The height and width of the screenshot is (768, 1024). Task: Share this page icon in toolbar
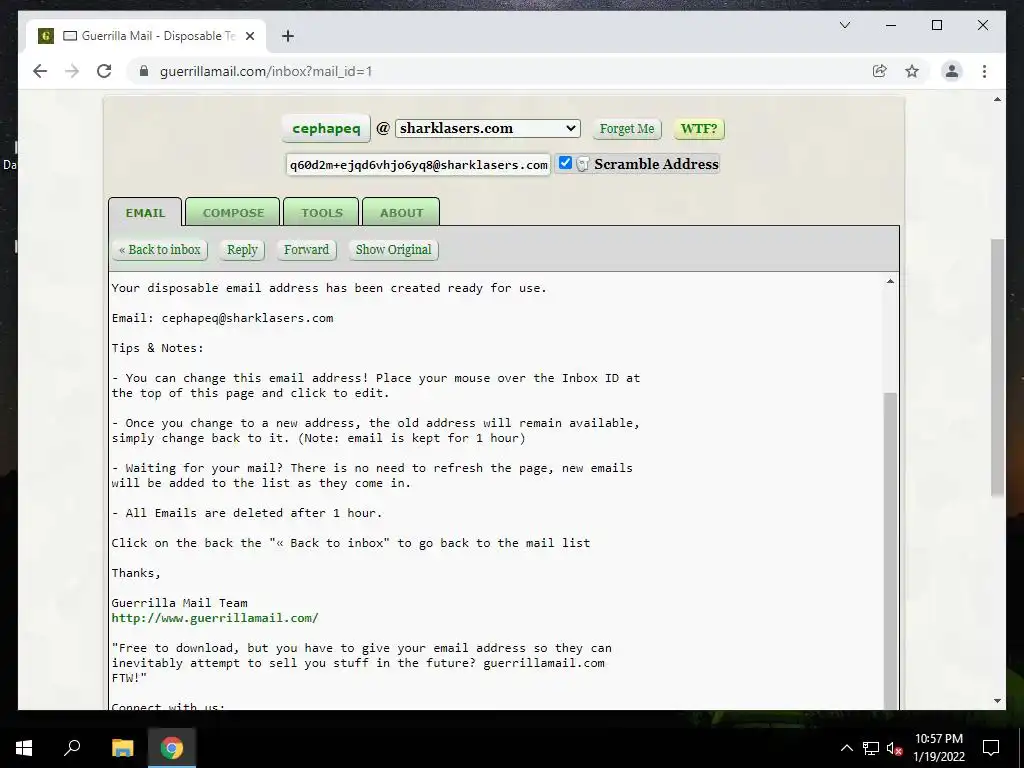pyautogui.click(x=880, y=71)
